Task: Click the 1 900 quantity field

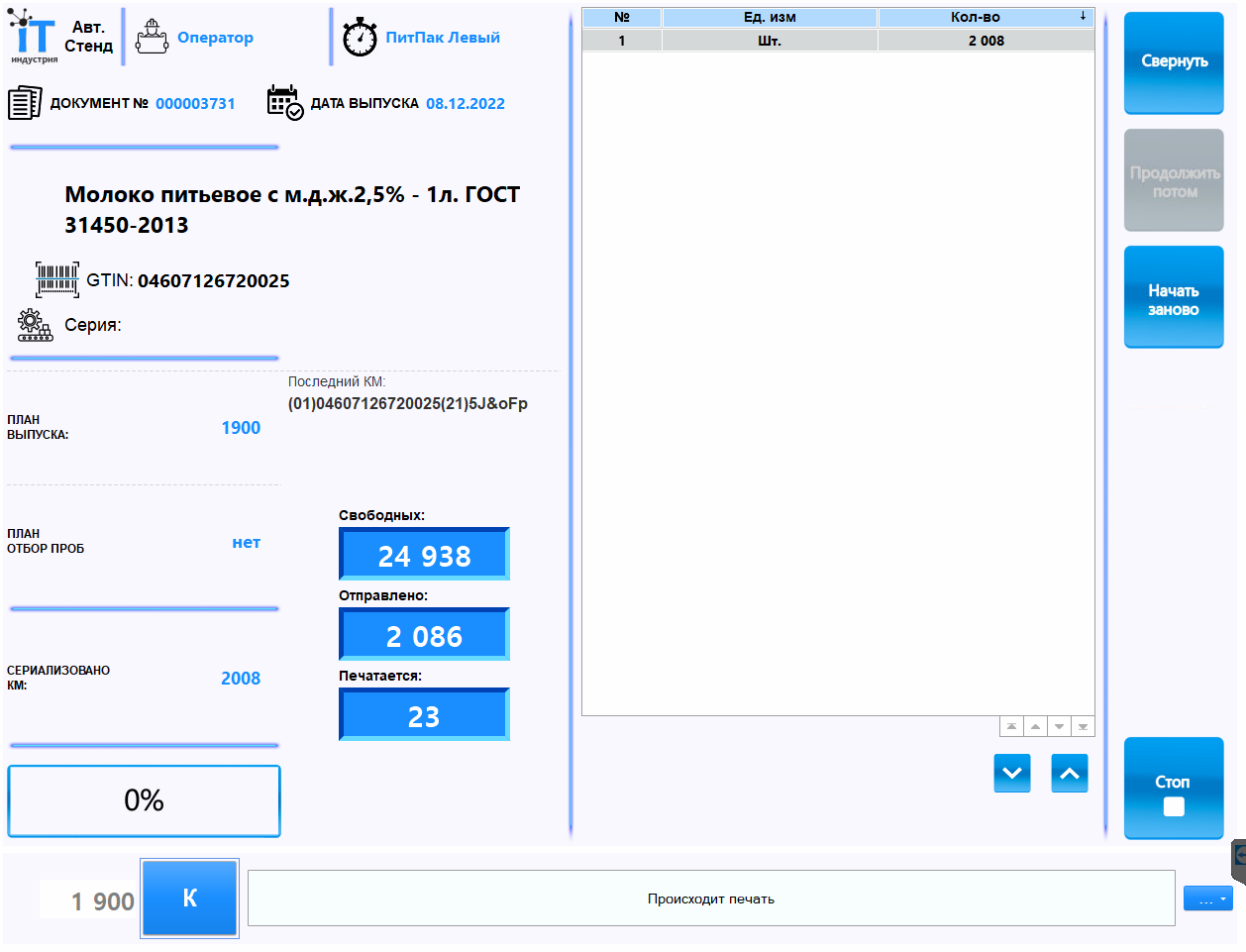Action: click(88, 899)
